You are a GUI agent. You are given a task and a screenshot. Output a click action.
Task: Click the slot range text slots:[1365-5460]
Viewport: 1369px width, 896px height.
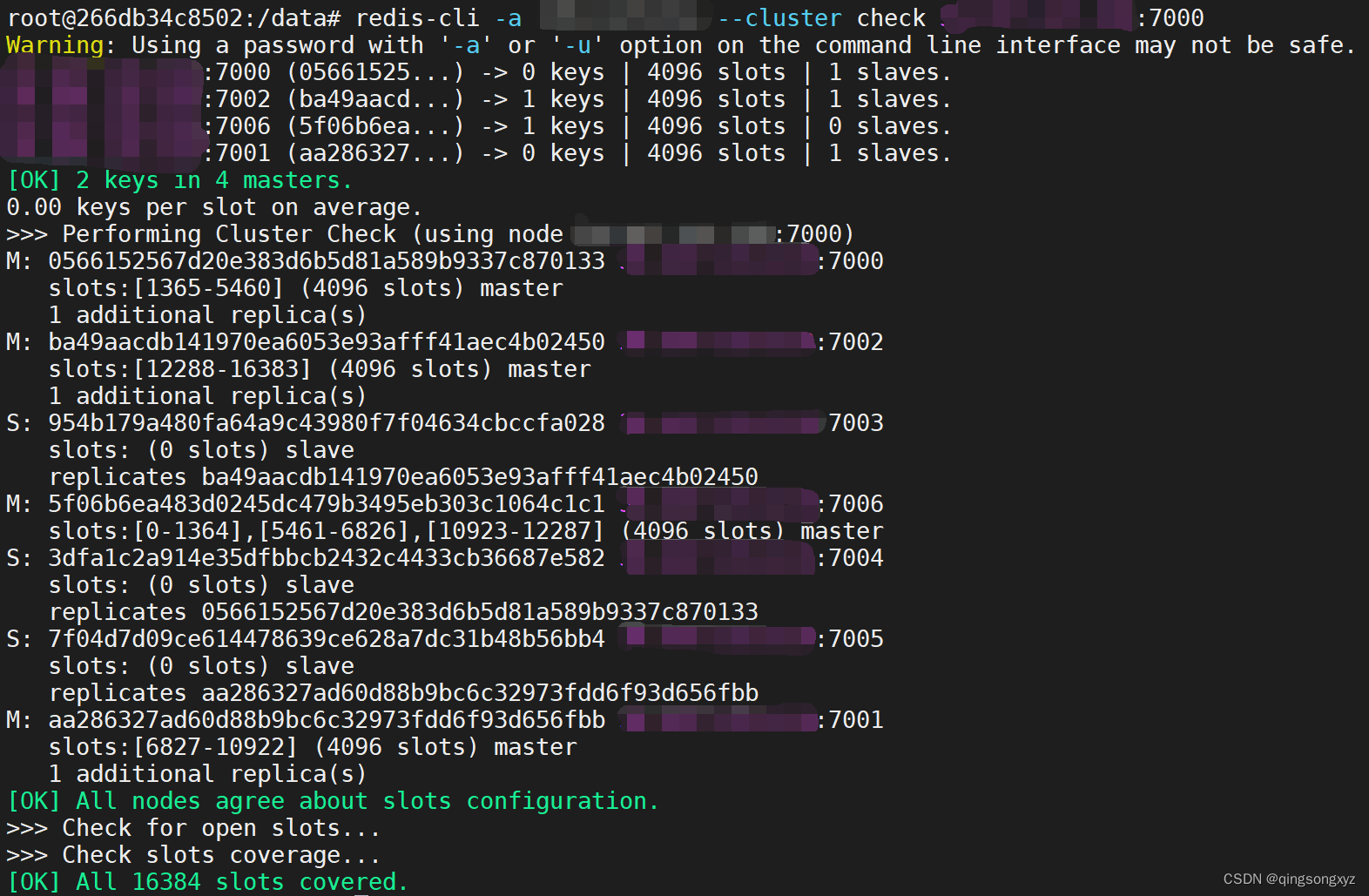point(166,288)
